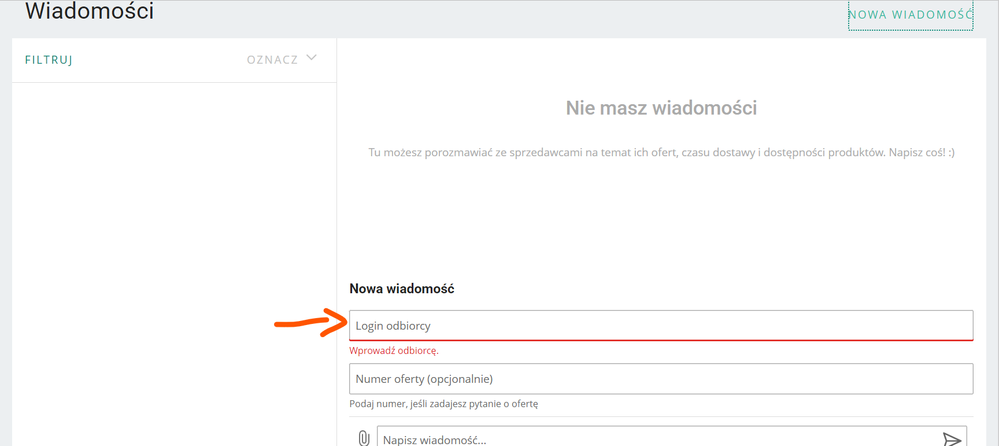This screenshot has width=999, height=446.
Task: Click the red underline of Login odbiorcy
Action: (x=660, y=340)
